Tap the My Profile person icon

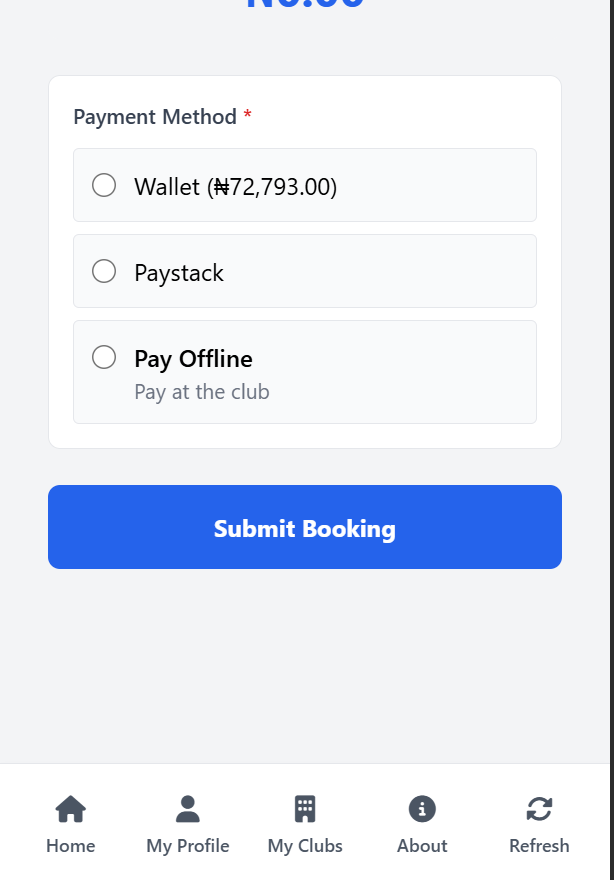(187, 809)
